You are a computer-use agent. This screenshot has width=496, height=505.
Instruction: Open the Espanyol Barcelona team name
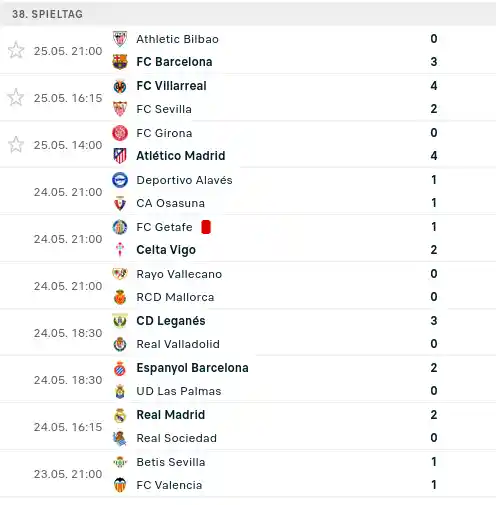tap(192, 368)
